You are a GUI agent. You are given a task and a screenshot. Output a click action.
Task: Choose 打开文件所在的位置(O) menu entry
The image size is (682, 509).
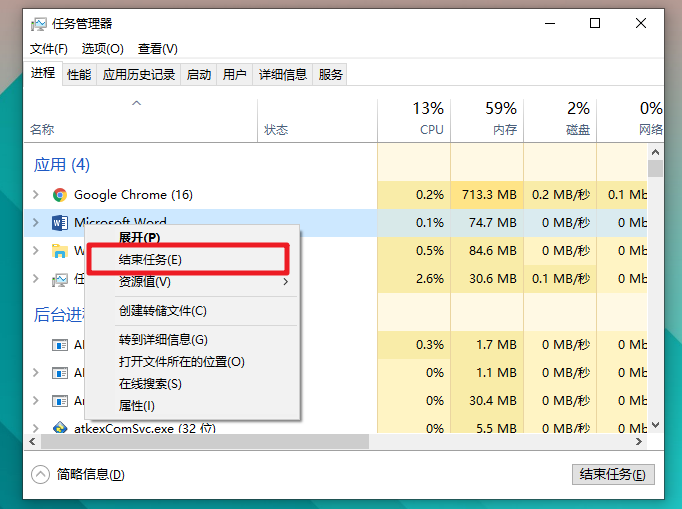click(181, 362)
